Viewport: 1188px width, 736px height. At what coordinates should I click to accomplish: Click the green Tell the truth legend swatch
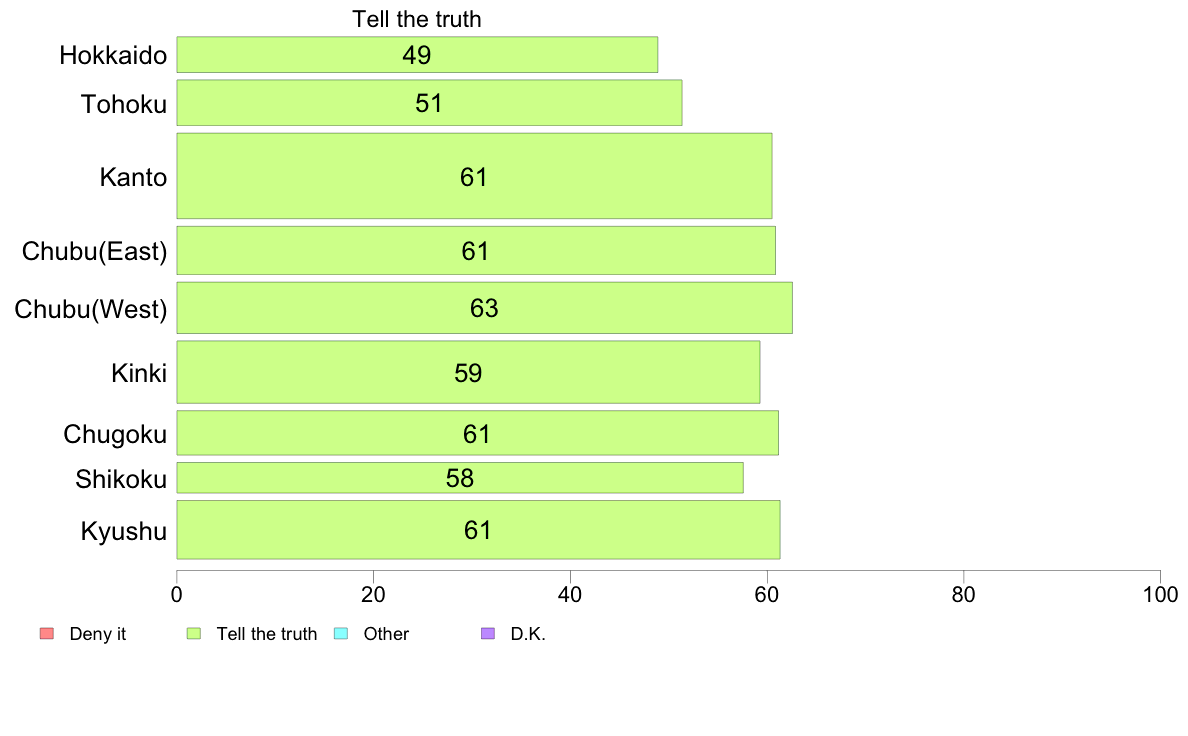[x=194, y=634]
